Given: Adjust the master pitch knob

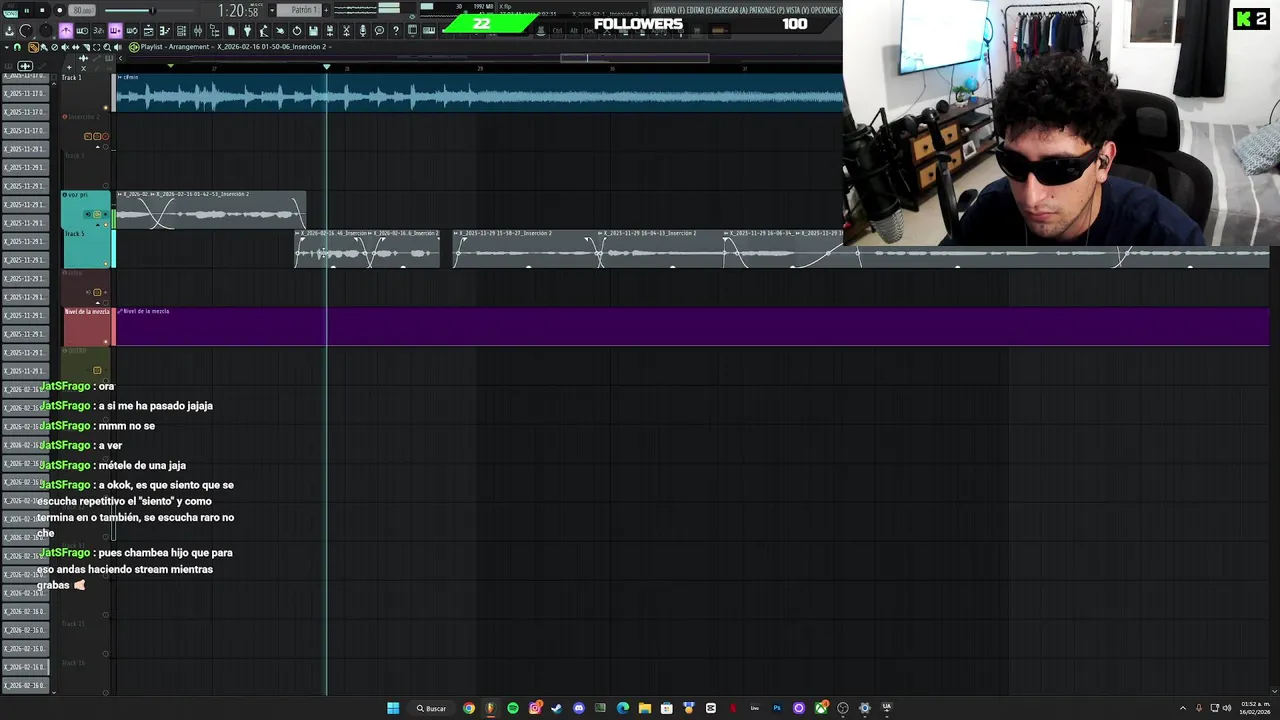Looking at the screenshot, I should [45, 31].
